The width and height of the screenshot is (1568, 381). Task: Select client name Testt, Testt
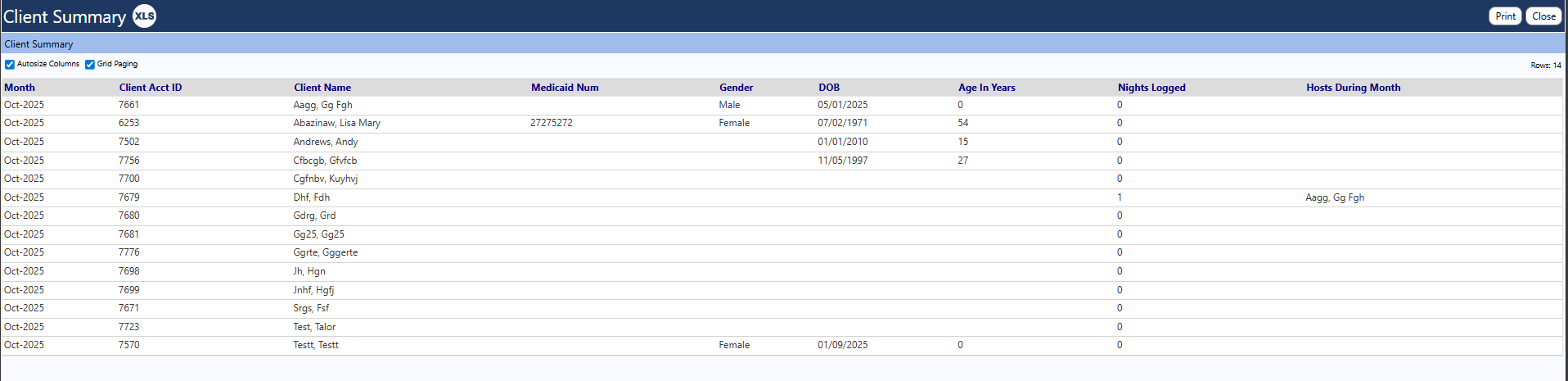[316, 345]
